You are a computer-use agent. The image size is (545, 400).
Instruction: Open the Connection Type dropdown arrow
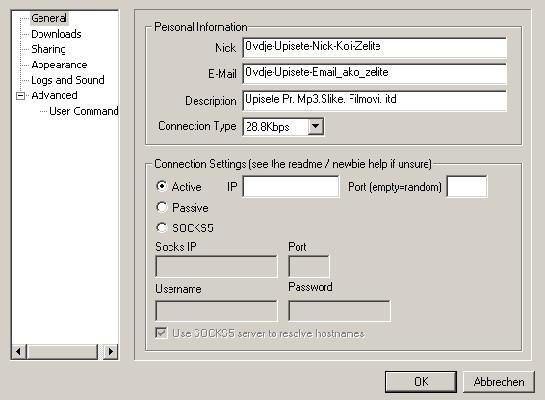[x=316, y=126]
